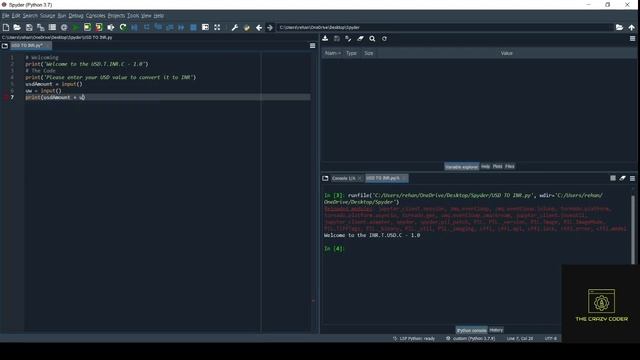Open the Tools menu
Screen dimensions: 640x360
[x=133, y=16]
